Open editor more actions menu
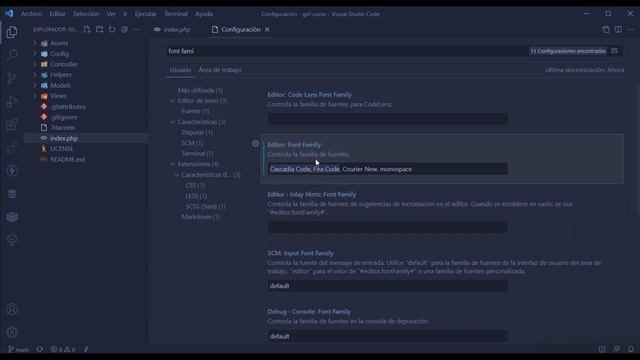 click(631, 29)
